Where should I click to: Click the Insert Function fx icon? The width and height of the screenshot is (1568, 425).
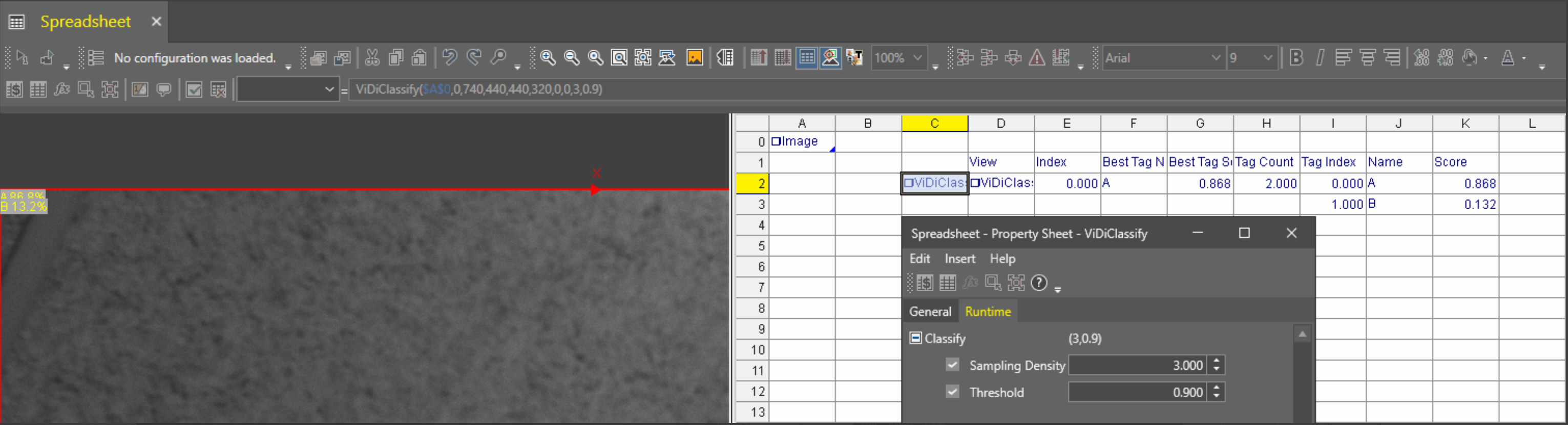pos(61,90)
